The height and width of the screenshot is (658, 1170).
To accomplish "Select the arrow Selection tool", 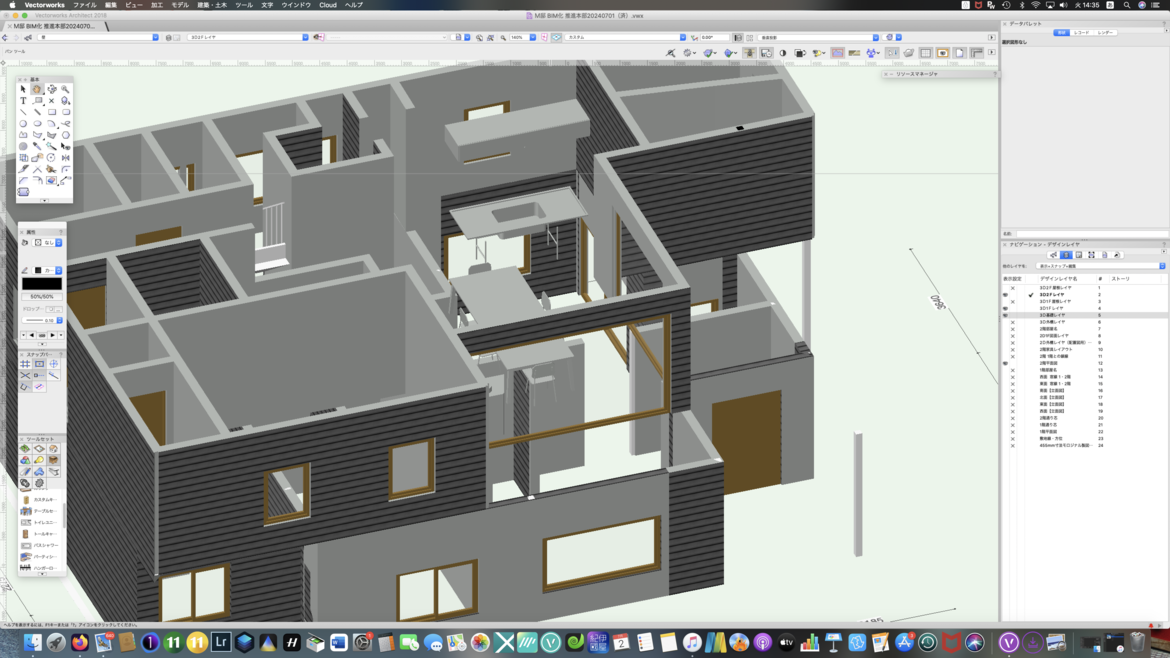I will coord(23,89).
